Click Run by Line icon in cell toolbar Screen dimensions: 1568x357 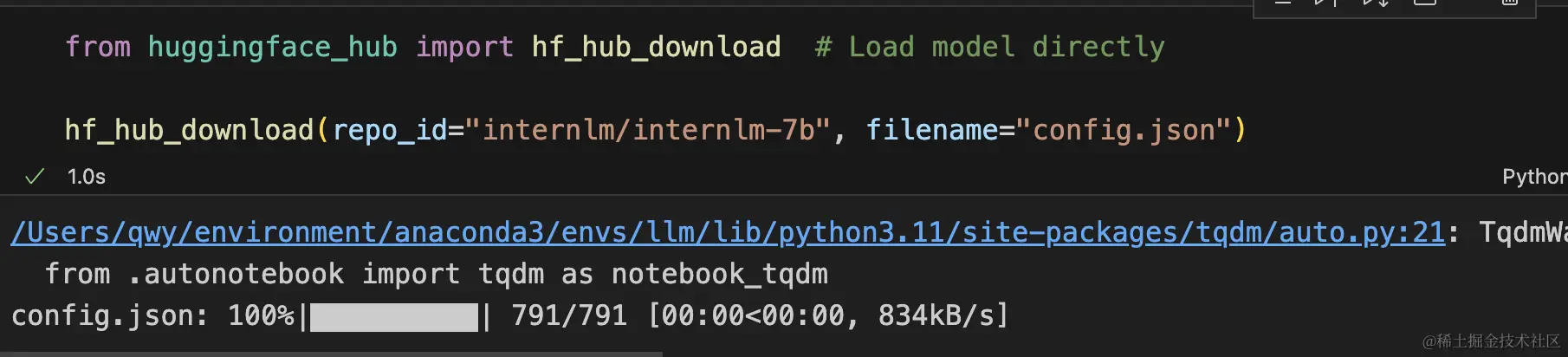[1283, 3]
